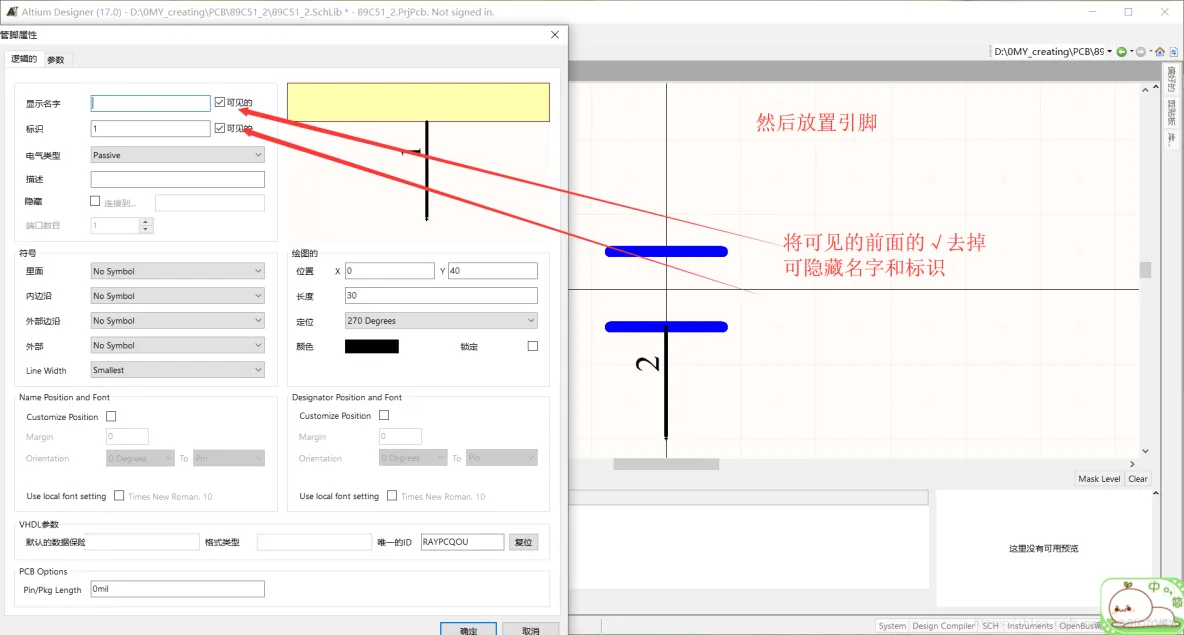The width and height of the screenshot is (1184, 635).
Task: Open the inside symbol dropdown
Action: click(177, 271)
